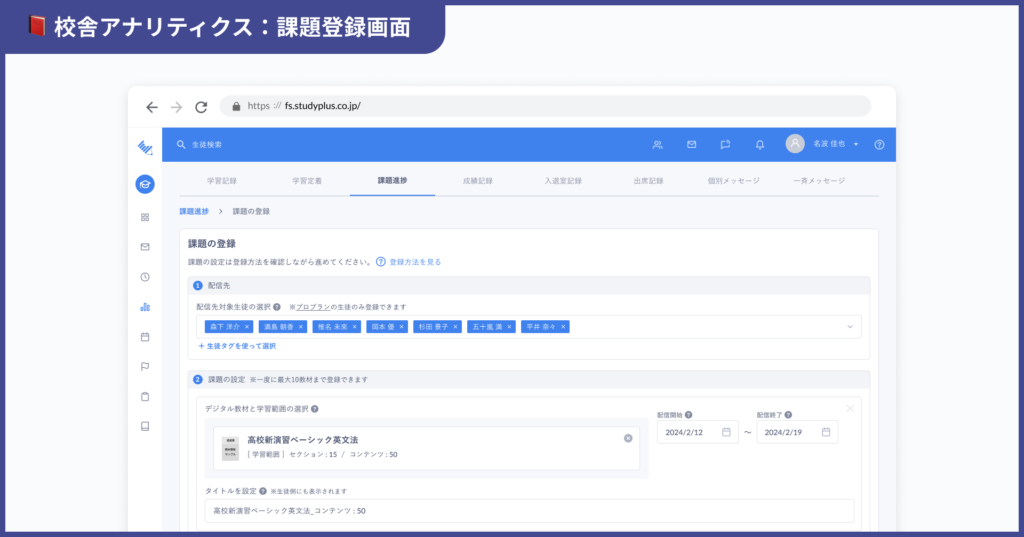
Task: Open the 2024/2/19 end date field
Action: pyautogui.click(x=797, y=432)
